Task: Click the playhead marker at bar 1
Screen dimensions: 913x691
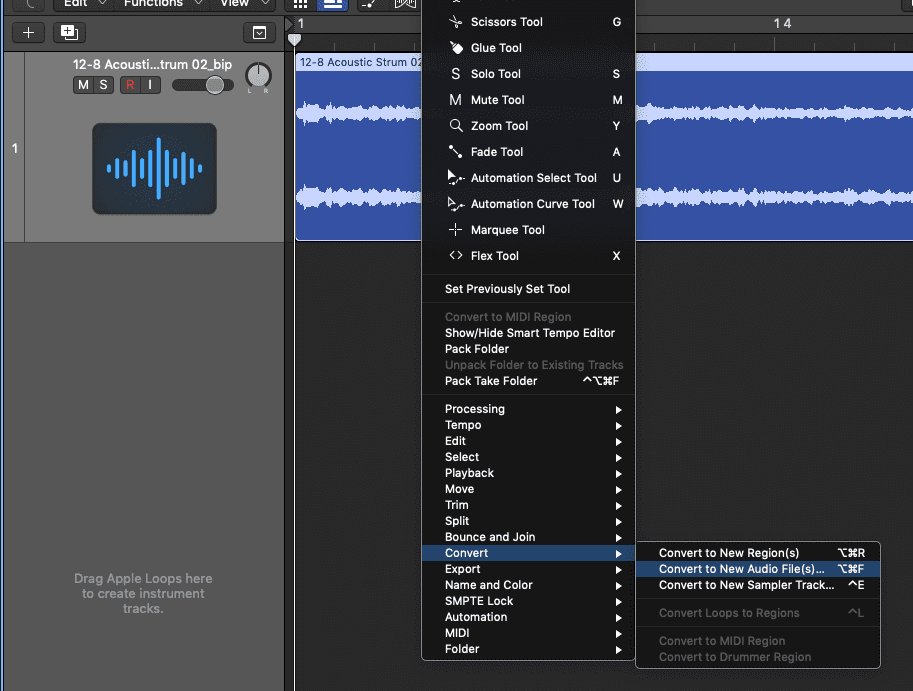Action: (x=295, y=40)
